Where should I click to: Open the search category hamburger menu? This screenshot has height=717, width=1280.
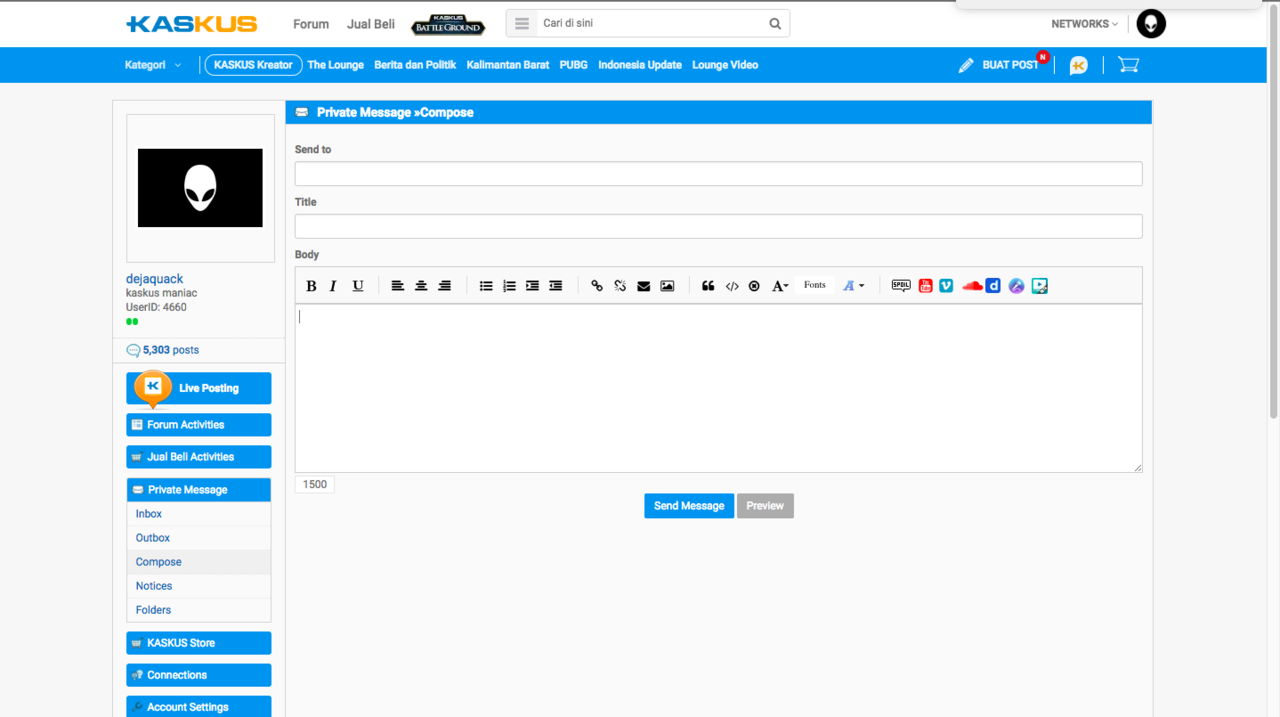(522, 23)
